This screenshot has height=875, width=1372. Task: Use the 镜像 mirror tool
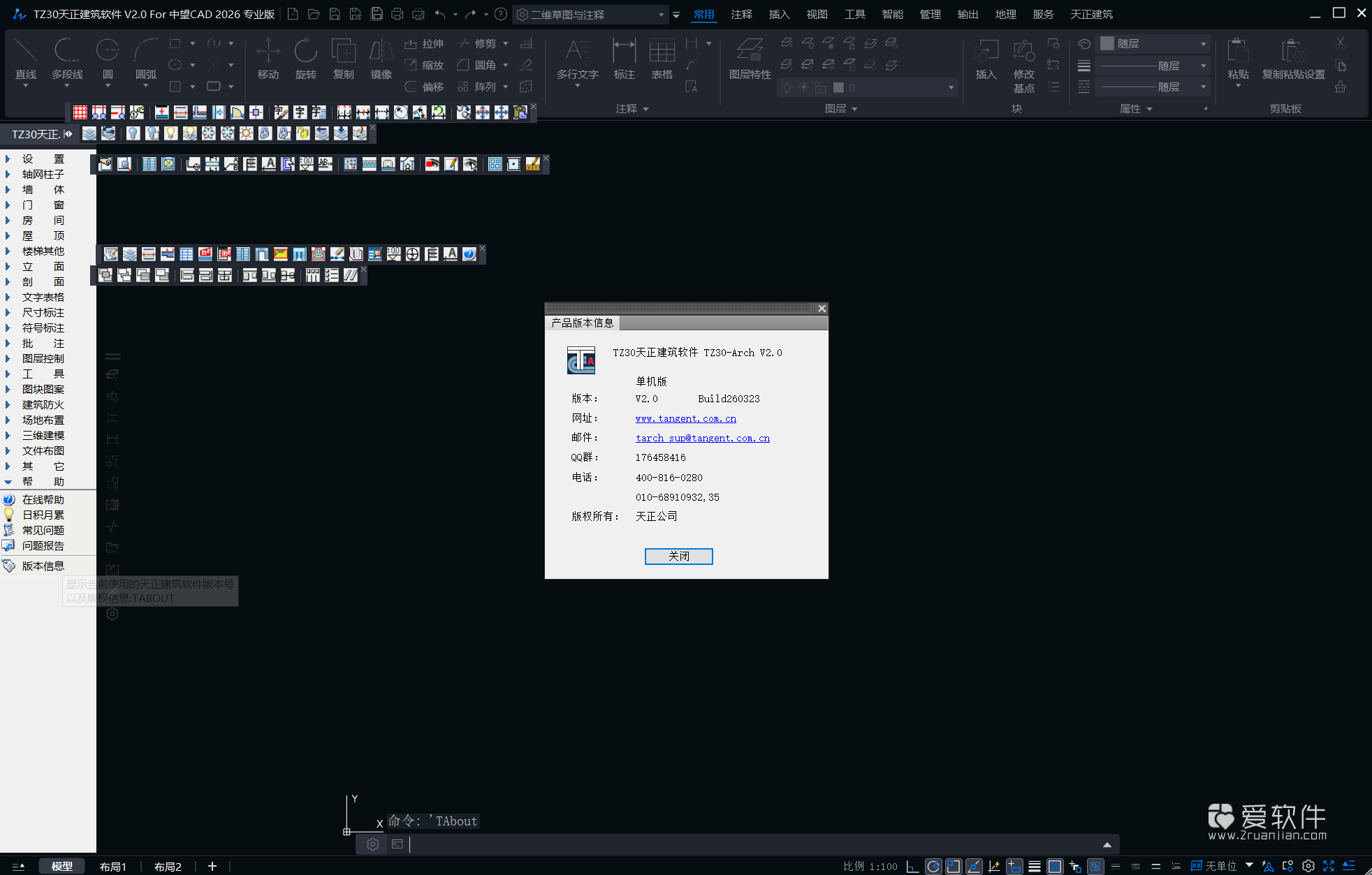point(381,59)
